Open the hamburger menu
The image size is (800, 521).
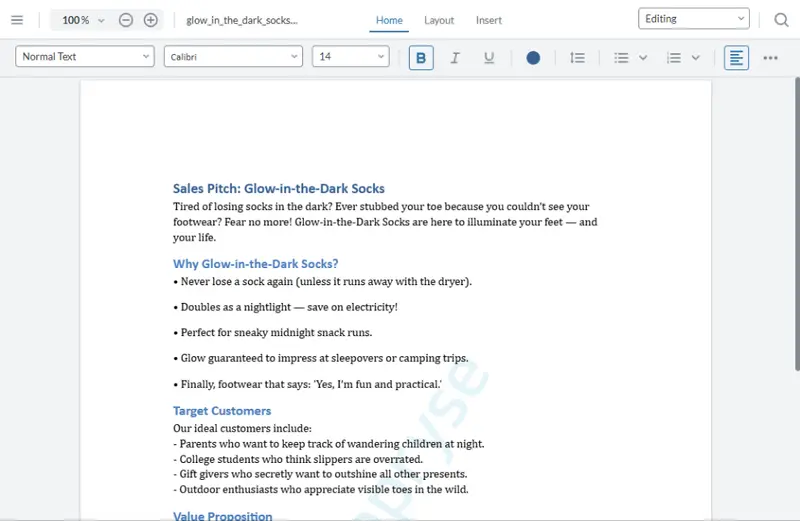point(17,20)
